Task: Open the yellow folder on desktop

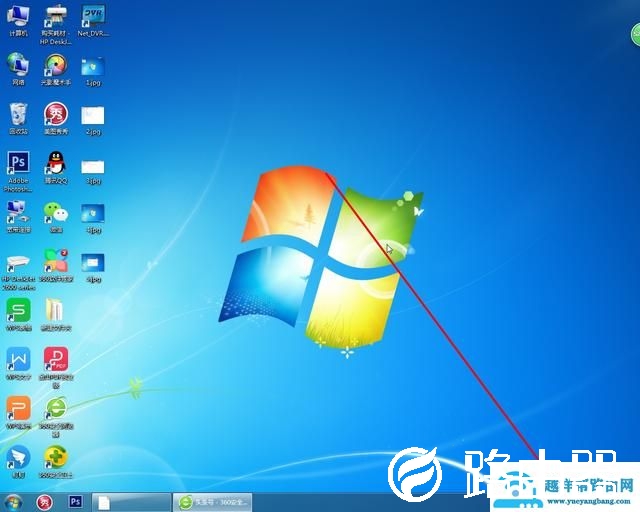Action: [56, 314]
